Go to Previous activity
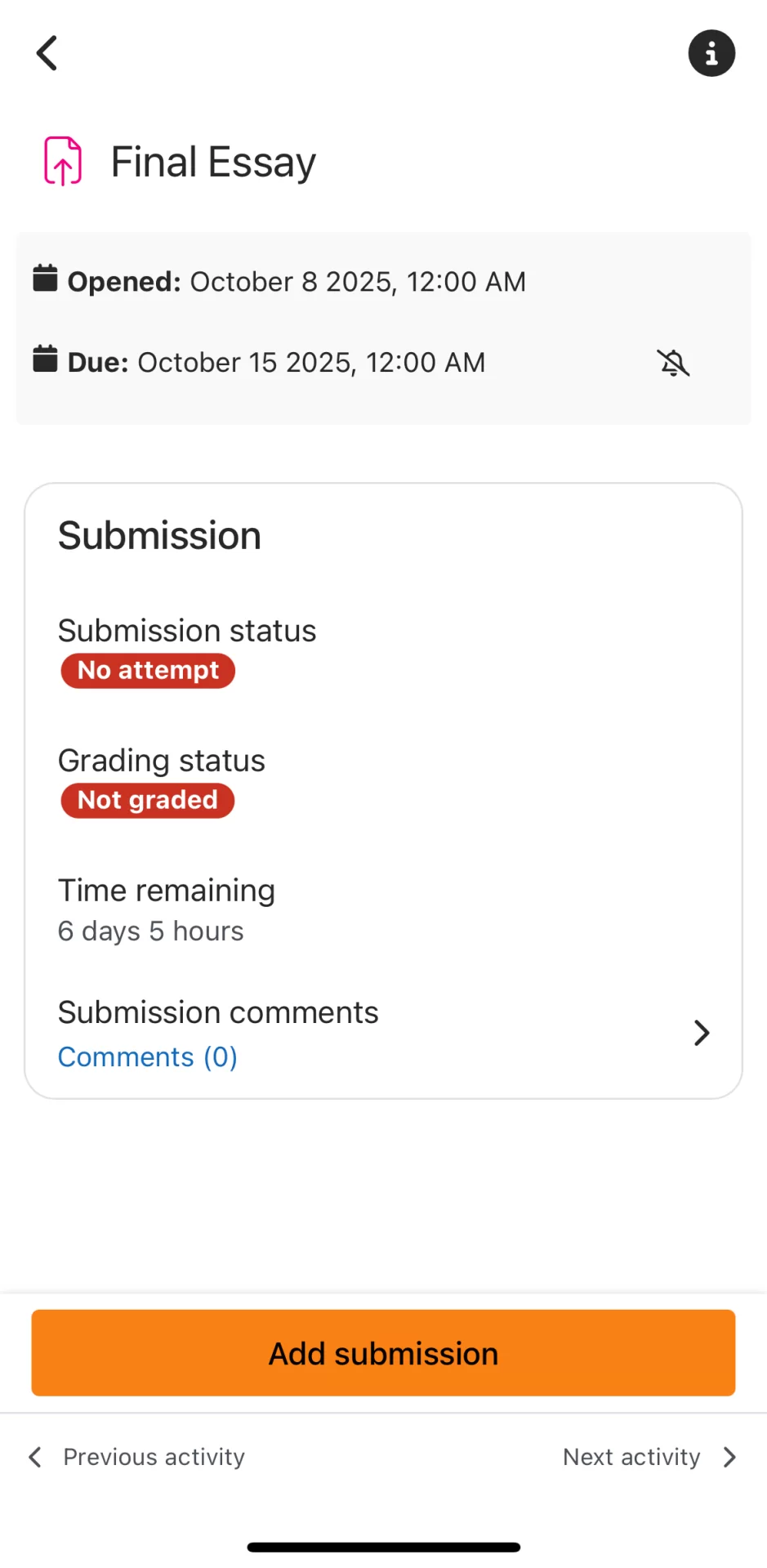The image size is (767, 1568). point(154,1457)
